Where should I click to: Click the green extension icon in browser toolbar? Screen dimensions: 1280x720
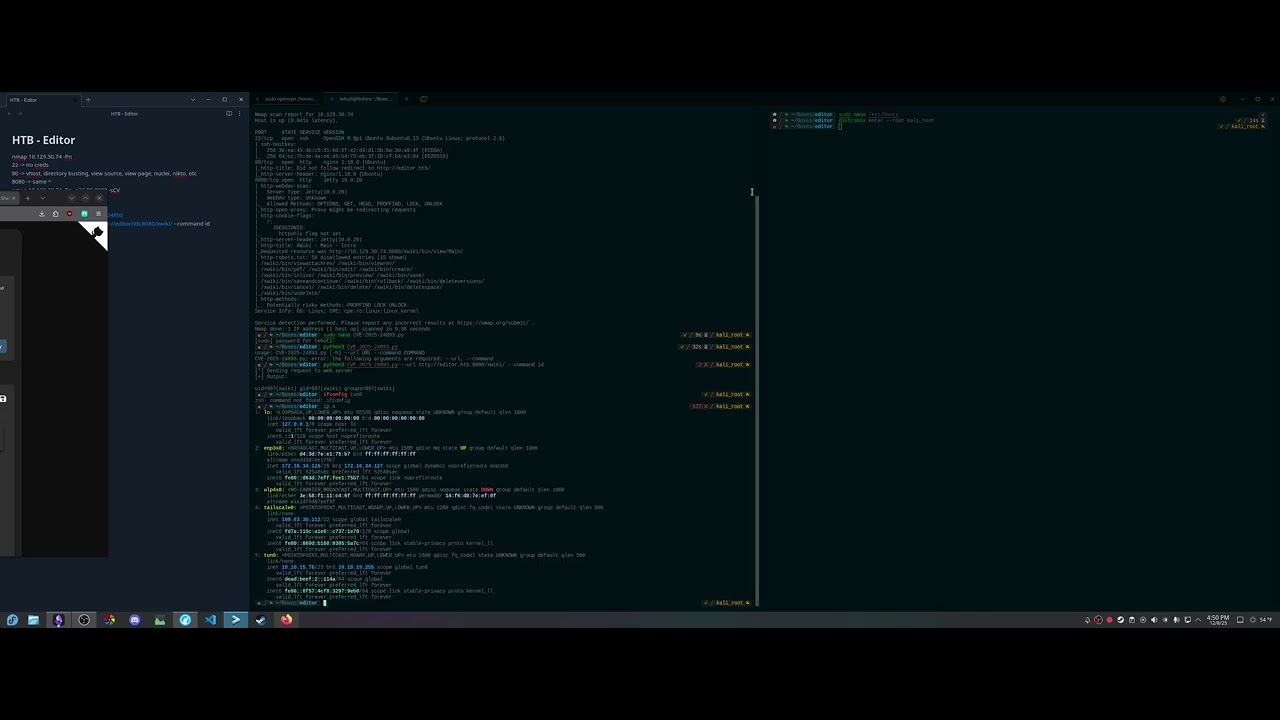click(84, 214)
